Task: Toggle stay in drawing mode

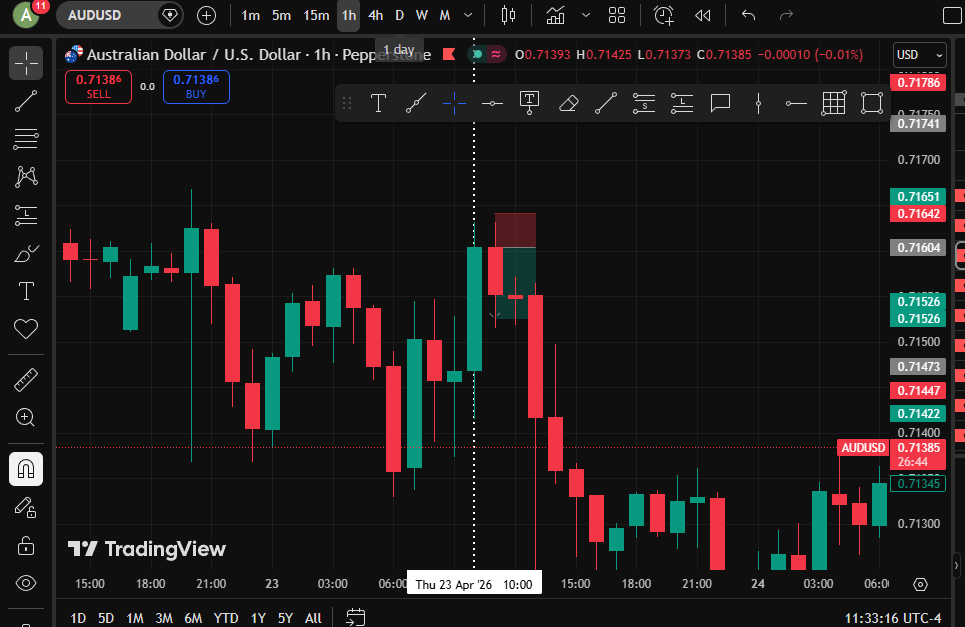Action: (26, 508)
